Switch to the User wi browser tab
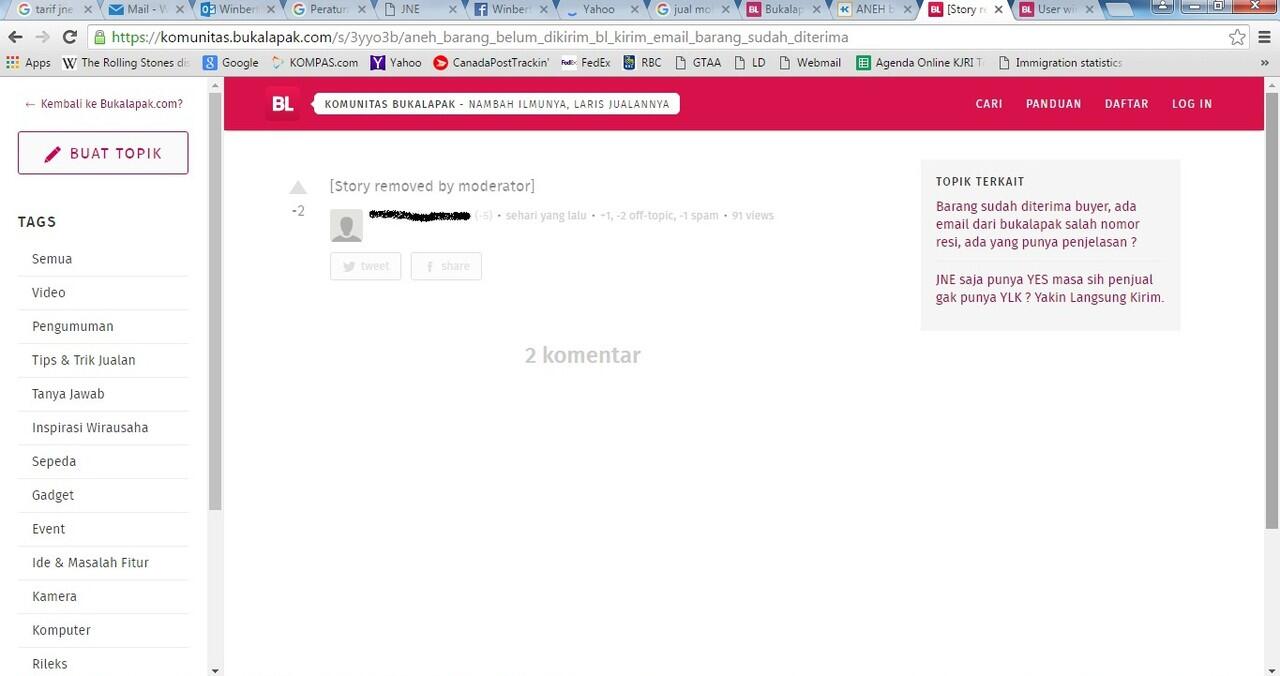The image size is (1280, 676). (1058, 9)
